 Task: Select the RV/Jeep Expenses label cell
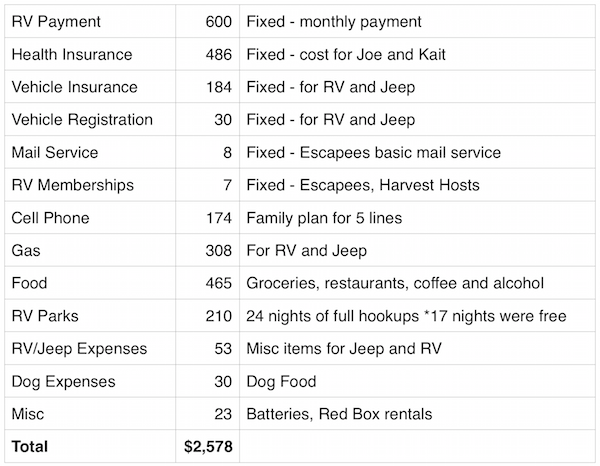pyautogui.click(x=90, y=349)
